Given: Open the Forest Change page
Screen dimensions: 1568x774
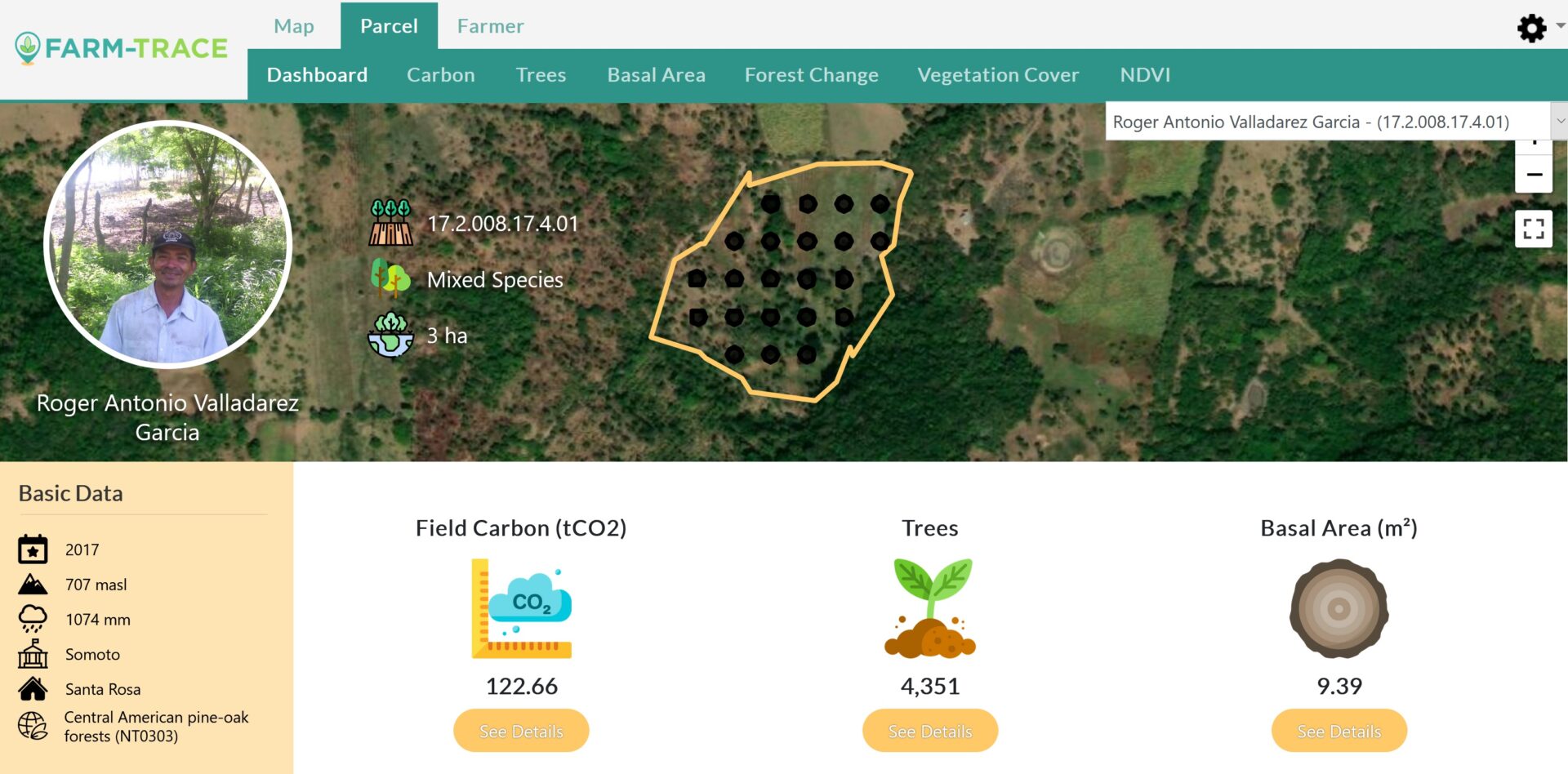Looking at the screenshot, I should 811,75.
